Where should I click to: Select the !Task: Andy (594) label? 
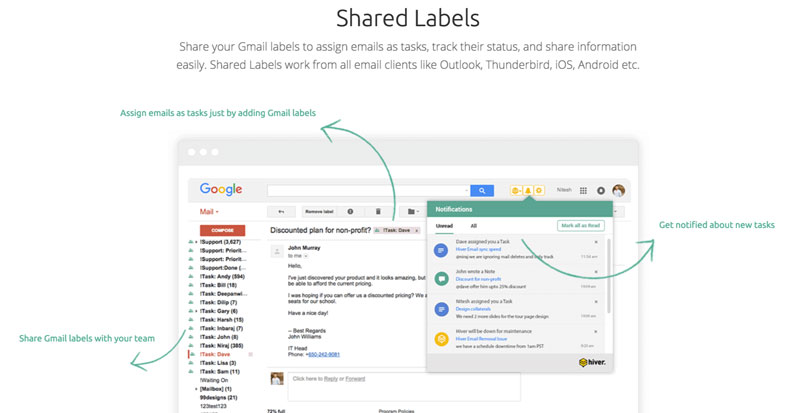coord(222,277)
